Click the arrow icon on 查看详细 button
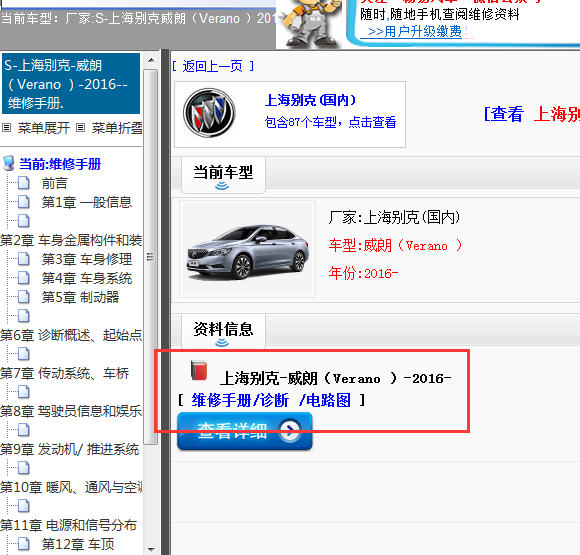The width and height of the screenshot is (580, 555). point(290,430)
